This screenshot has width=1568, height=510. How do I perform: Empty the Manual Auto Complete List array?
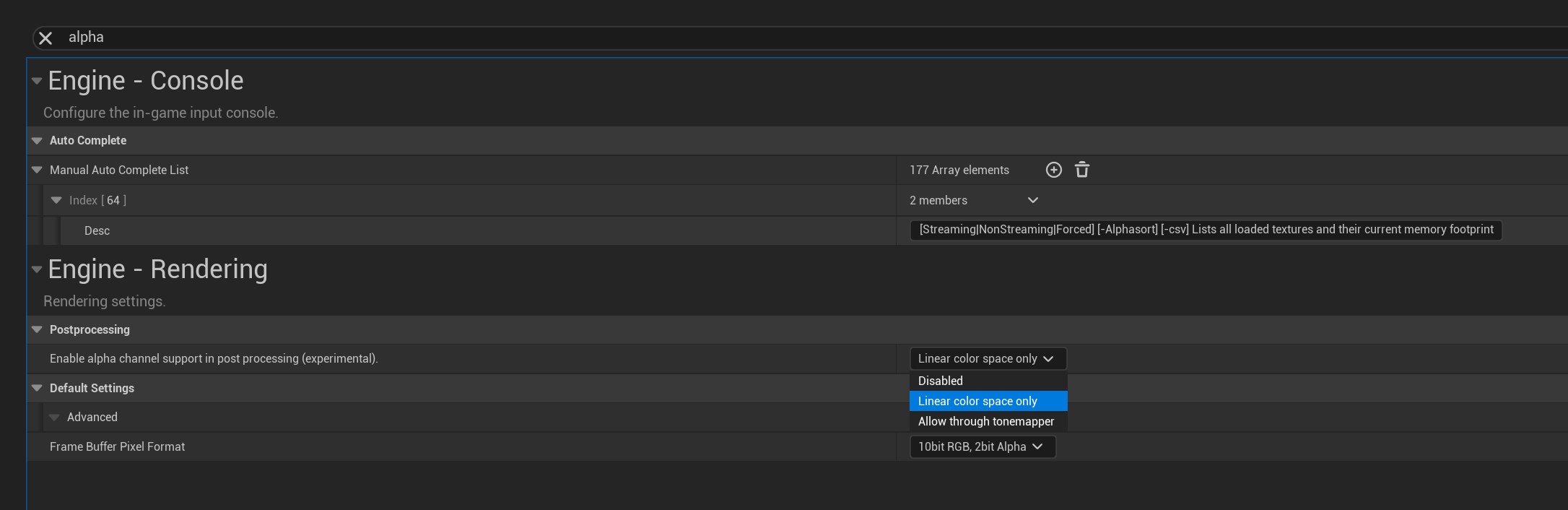(1082, 170)
